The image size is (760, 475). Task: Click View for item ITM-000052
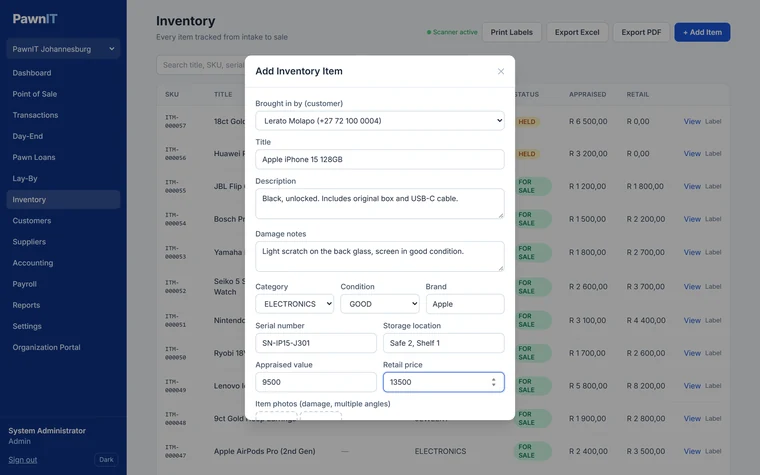click(x=692, y=286)
